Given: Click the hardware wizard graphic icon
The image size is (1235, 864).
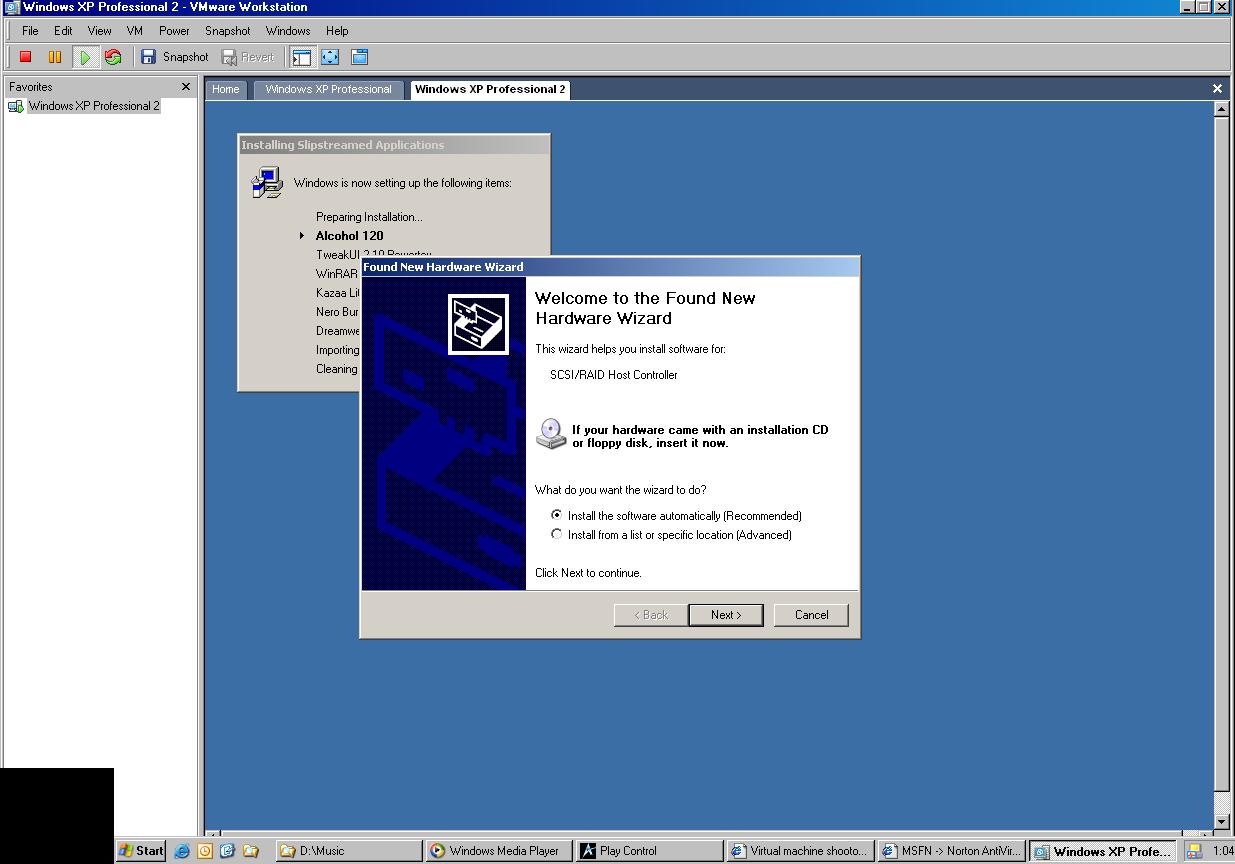Looking at the screenshot, I should tap(478, 324).
